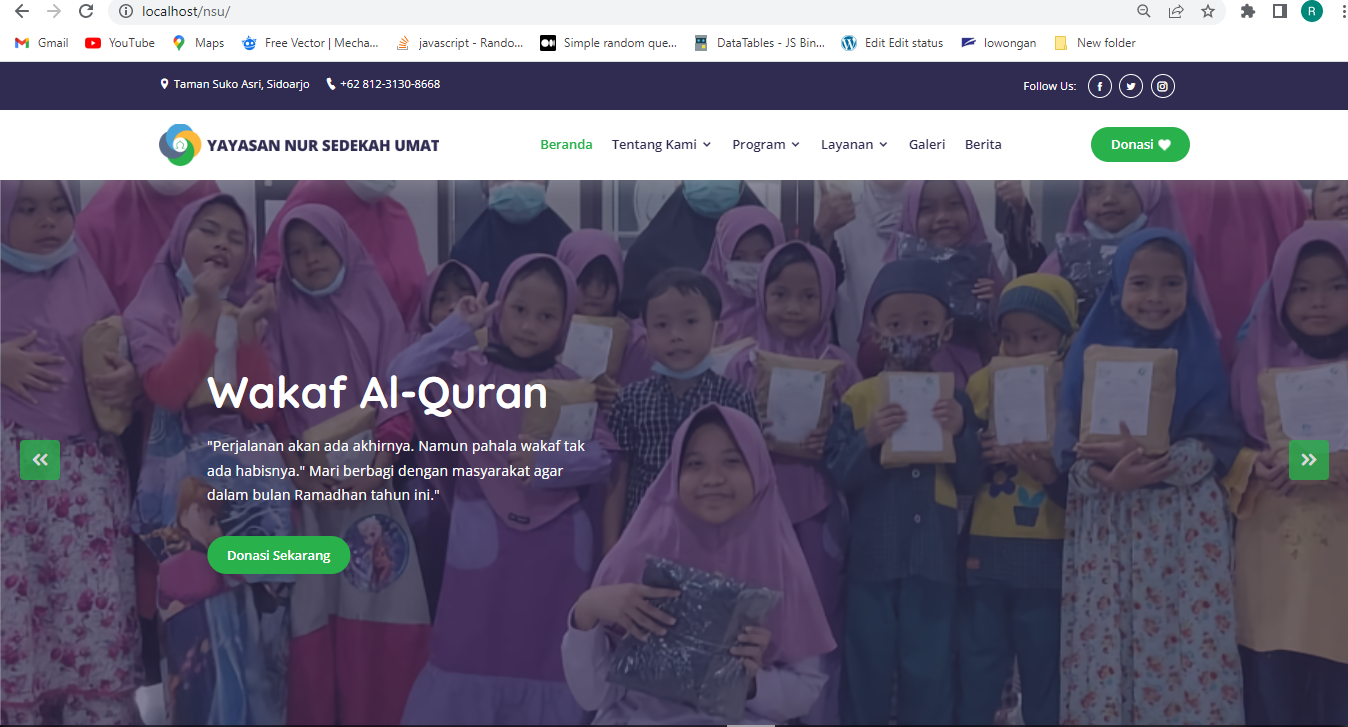The height and width of the screenshot is (727, 1348).
Task: Expand the Program dropdown menu
Action: coord(766,145)
